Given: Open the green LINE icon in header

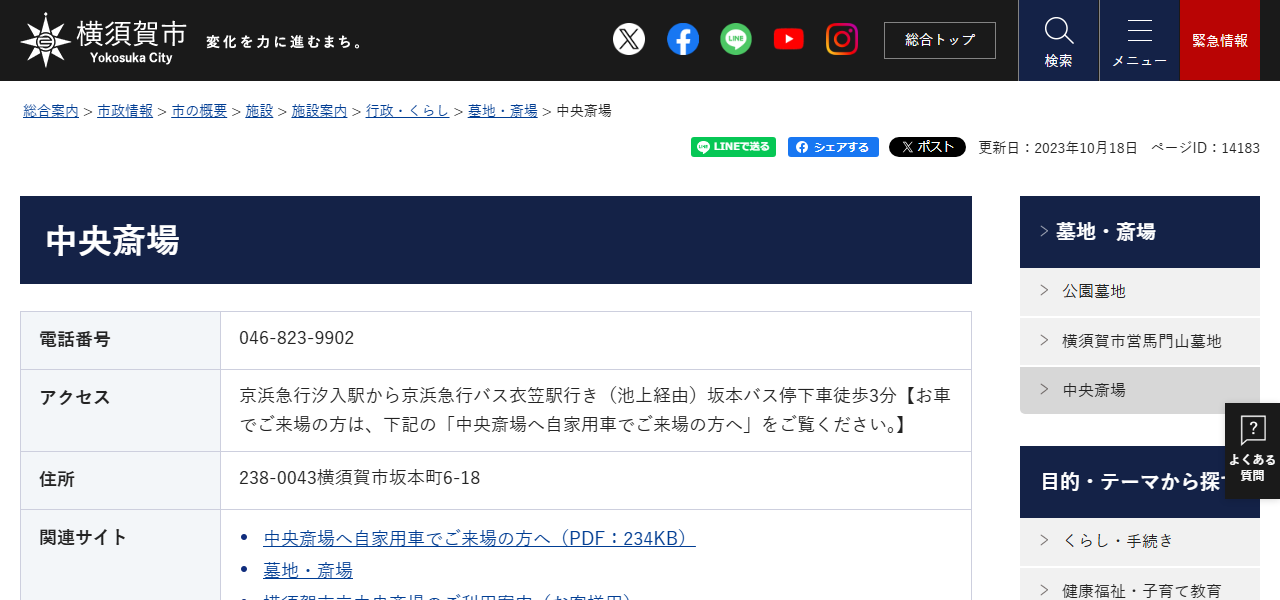Looking at the screenshot, I should 736,39.
